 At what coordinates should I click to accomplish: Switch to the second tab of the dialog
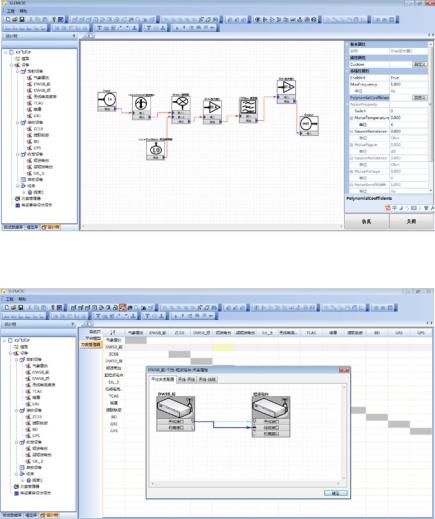pyautogui.click(x=186, y=379)
